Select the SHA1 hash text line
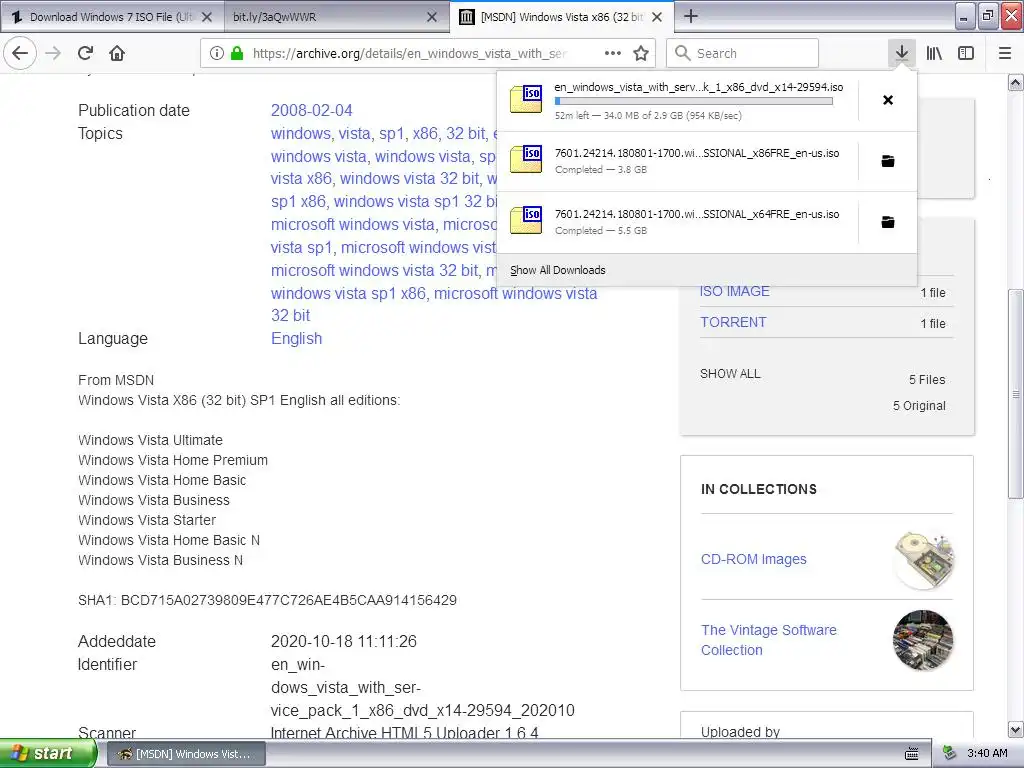 [x=267, y=600]
